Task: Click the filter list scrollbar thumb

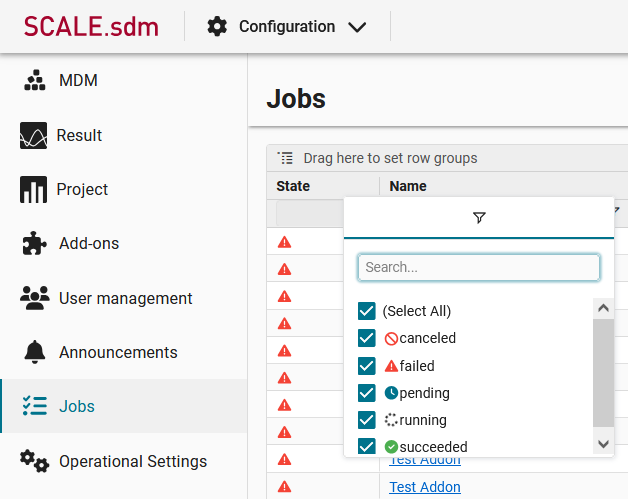Action: click(x=603, y=373)
